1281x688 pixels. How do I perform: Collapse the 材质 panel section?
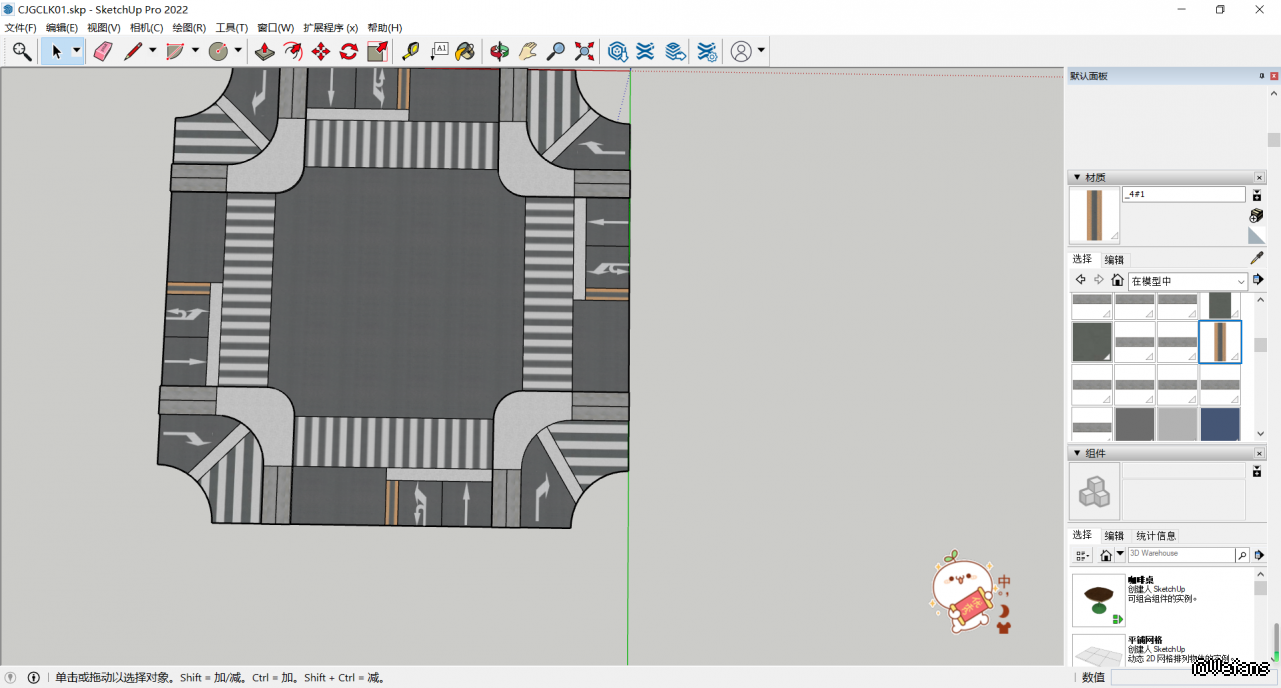click(1075, 177)
